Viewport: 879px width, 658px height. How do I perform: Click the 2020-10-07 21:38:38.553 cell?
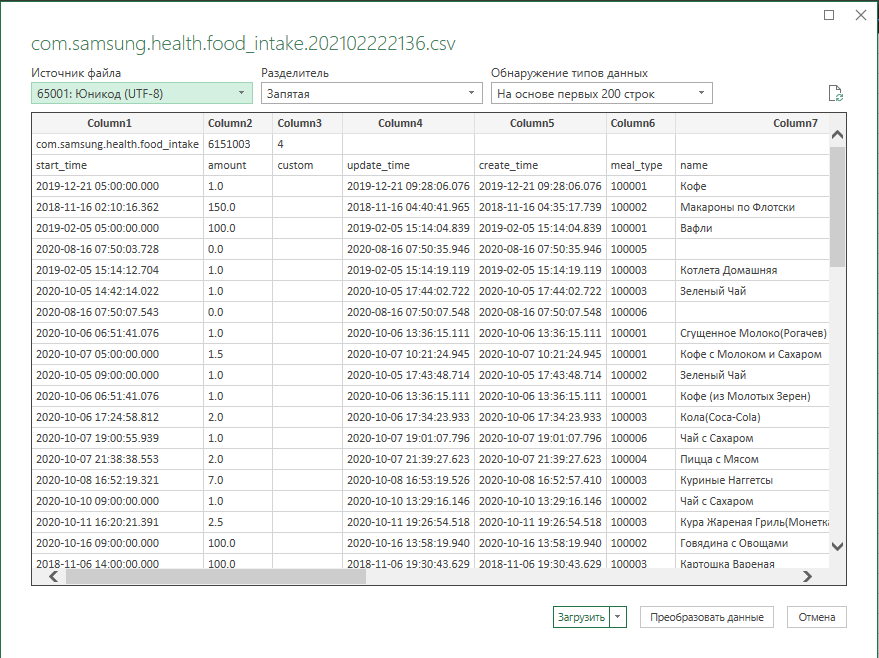click(x=117, y=459)
